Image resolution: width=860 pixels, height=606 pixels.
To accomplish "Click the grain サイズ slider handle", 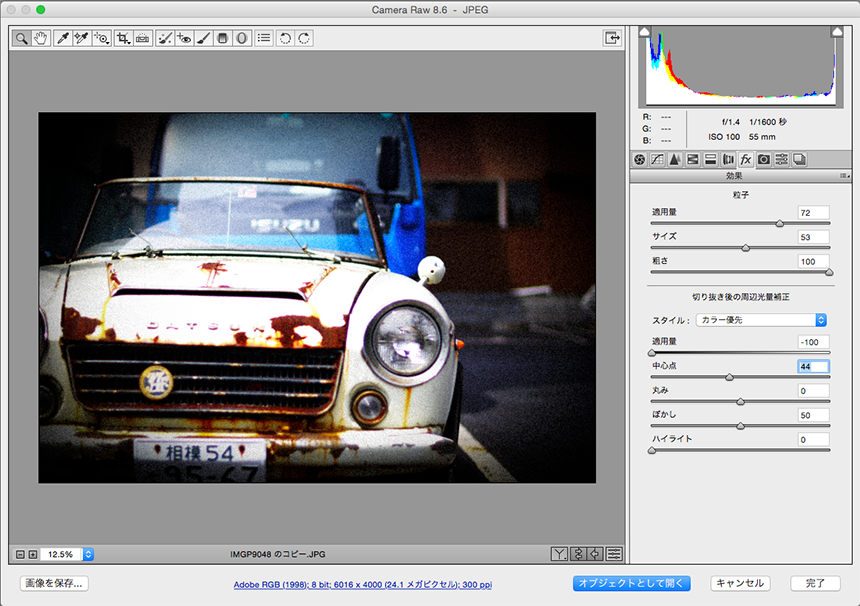I will (745, 248).
